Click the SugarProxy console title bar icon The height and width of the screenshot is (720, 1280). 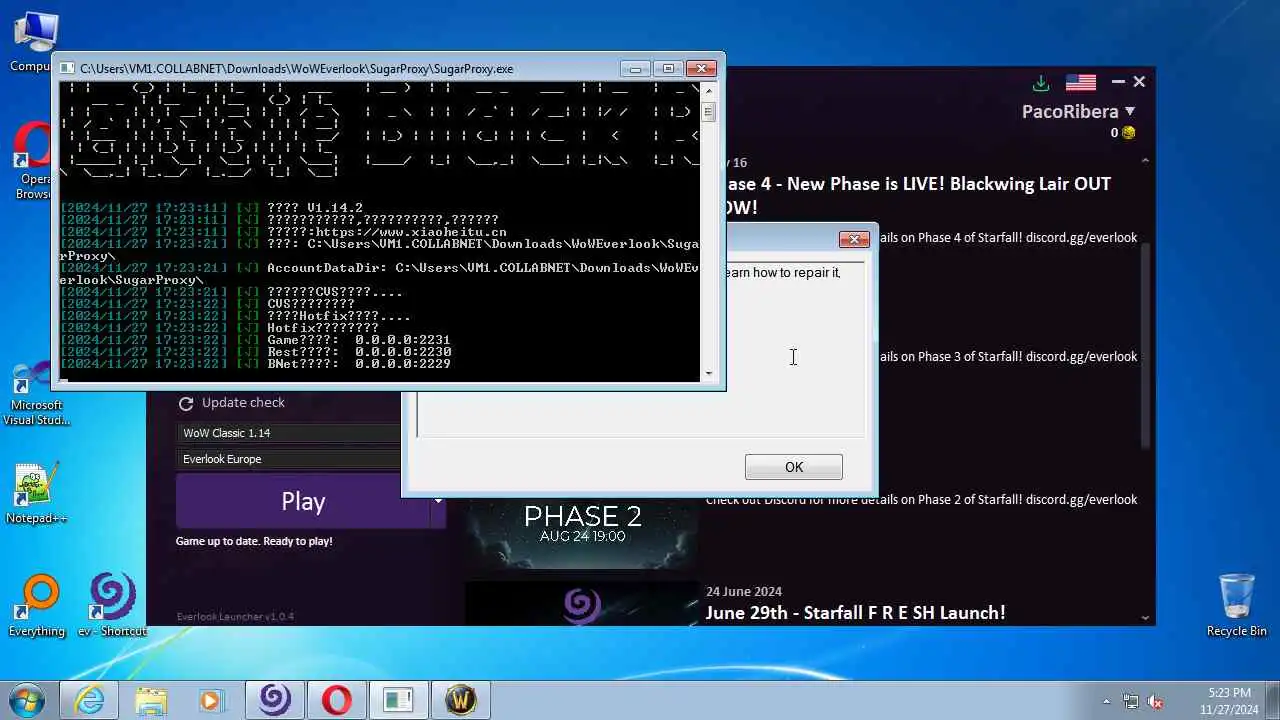(67, 68)
